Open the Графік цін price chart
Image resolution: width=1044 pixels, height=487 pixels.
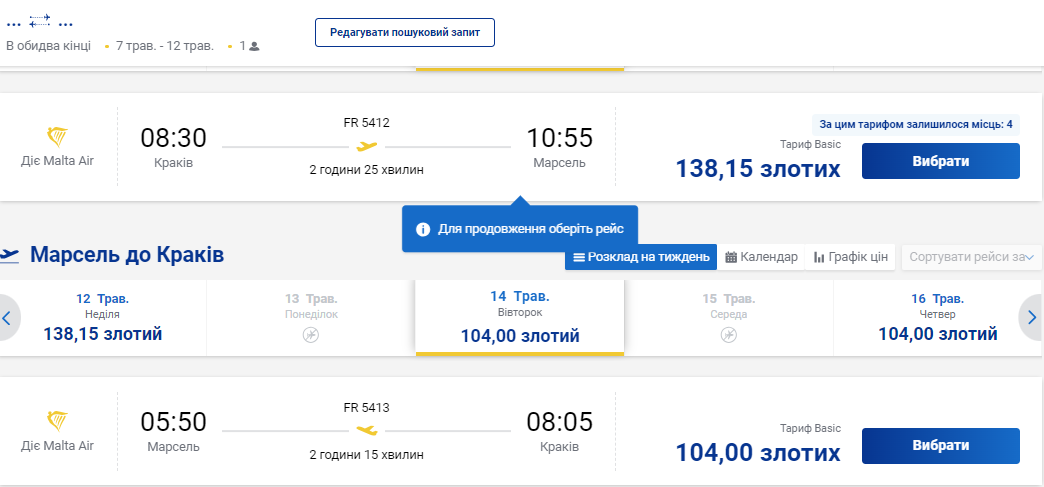[x=850, y=257]
